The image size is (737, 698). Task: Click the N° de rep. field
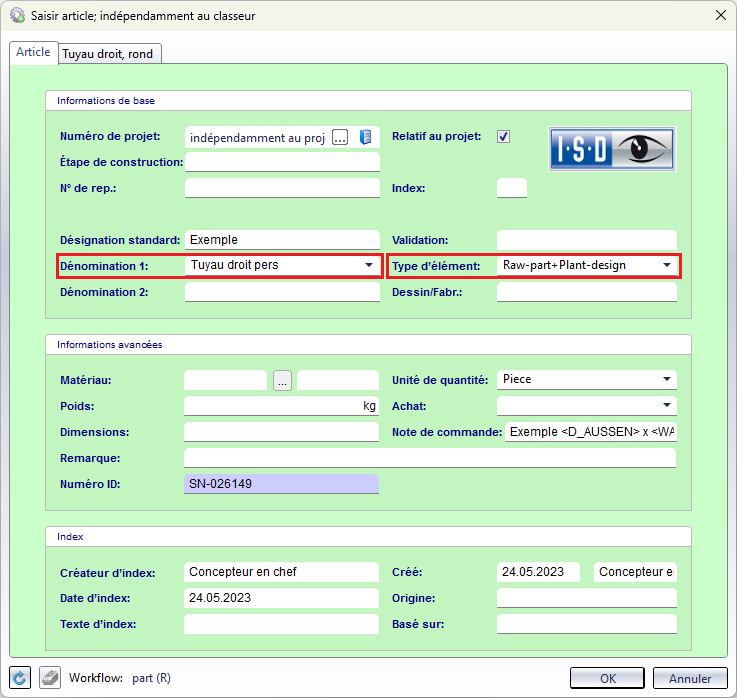(x=282, y=188)
